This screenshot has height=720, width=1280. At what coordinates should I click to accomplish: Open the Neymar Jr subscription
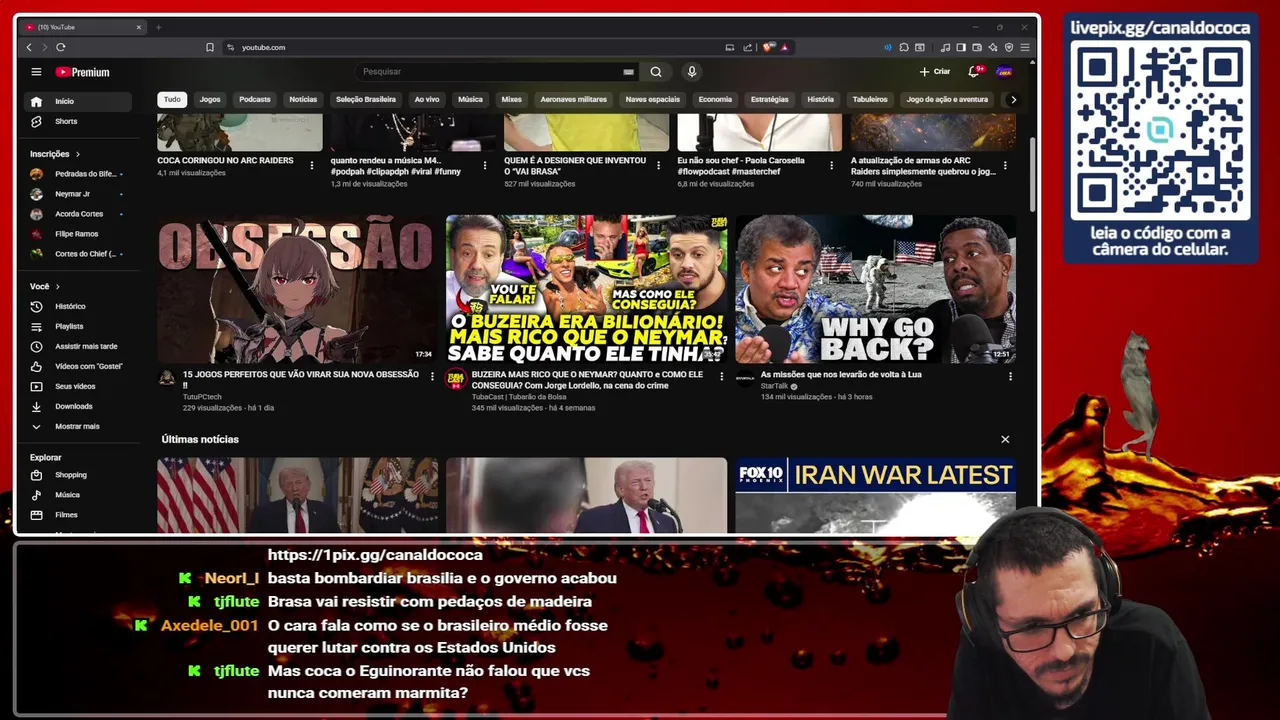coord(78,194)
